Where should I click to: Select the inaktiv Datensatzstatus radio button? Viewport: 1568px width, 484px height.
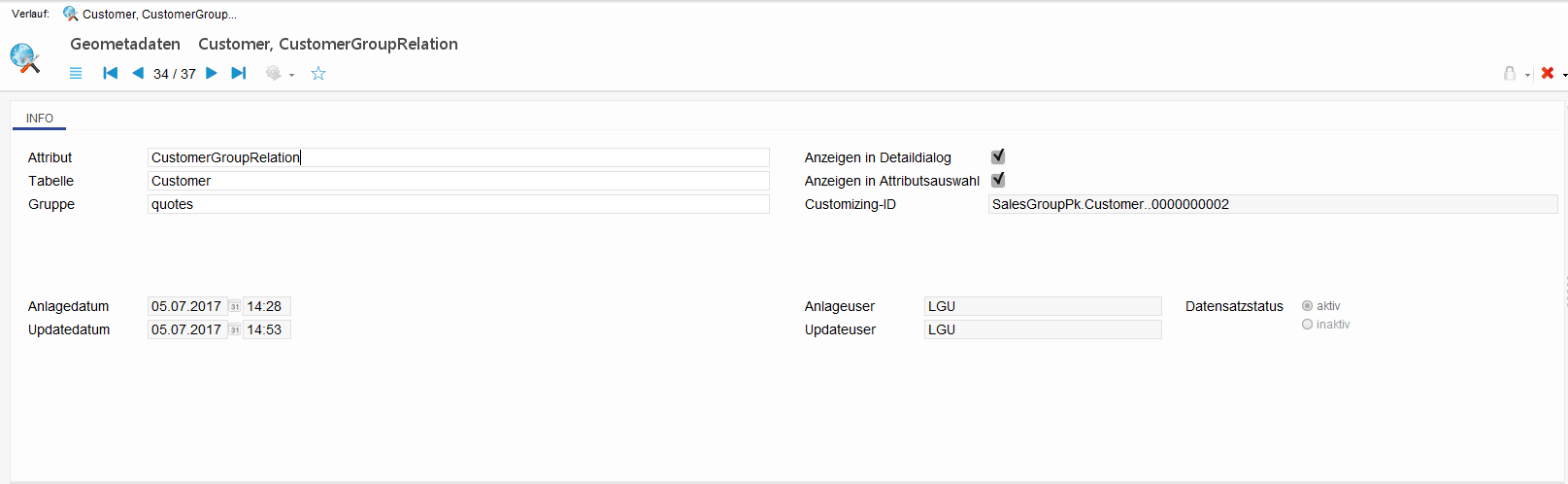point(1308,325)
